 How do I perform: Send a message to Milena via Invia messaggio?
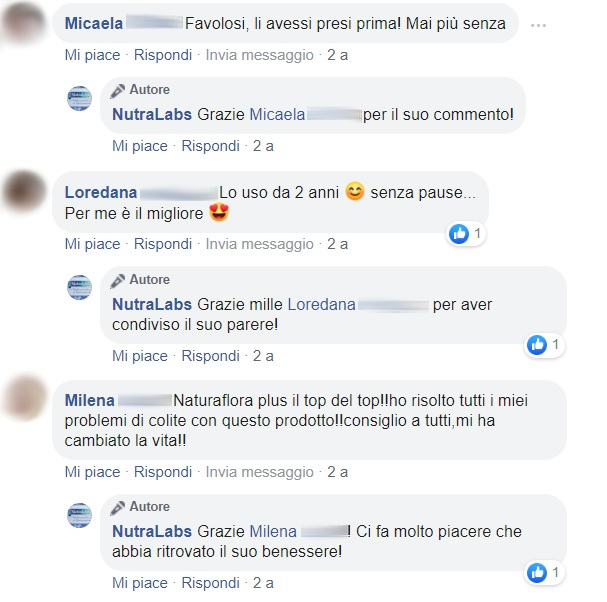[x=259, y=472]
